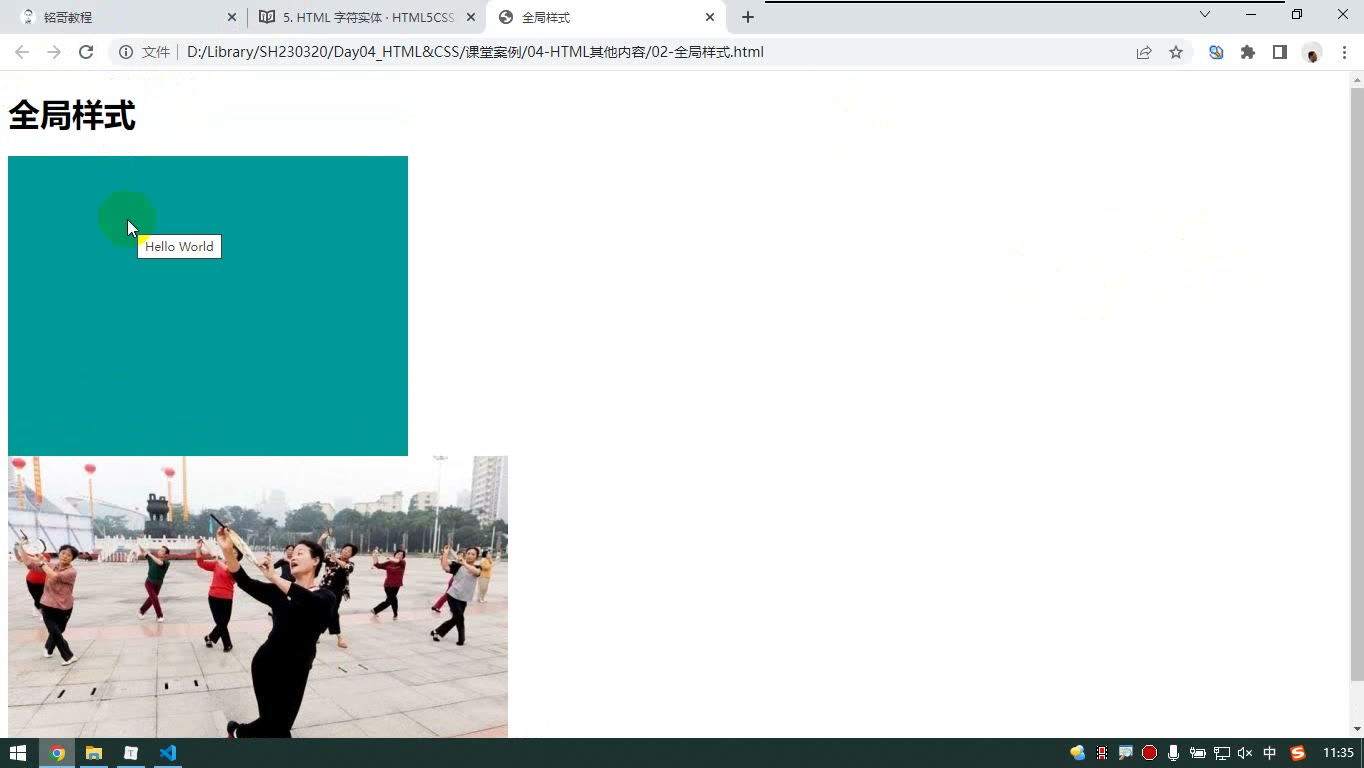Click the address bar URL field

[650, 52]
